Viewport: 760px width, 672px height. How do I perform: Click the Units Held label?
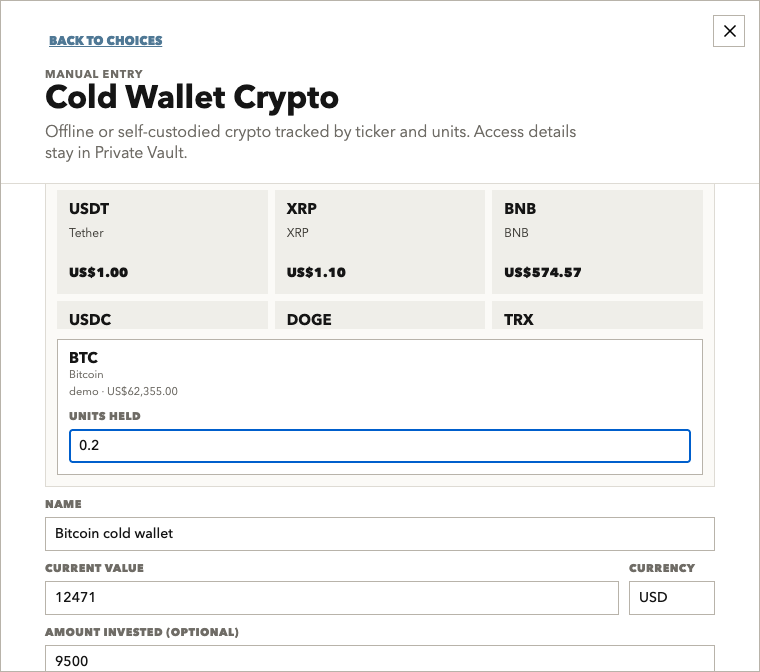pos(105,416)
